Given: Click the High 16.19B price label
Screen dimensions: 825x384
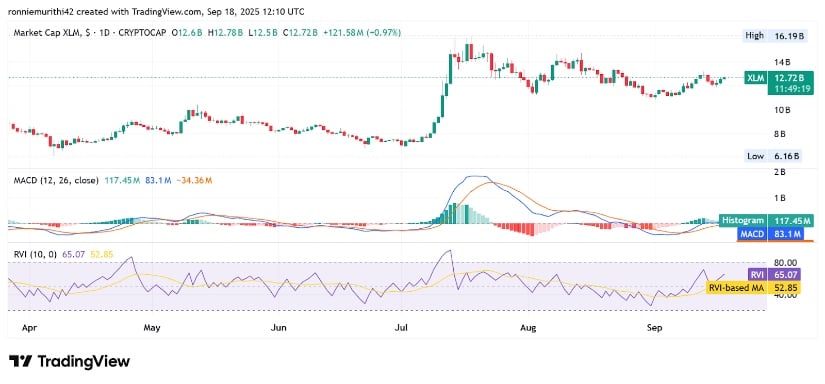Looking at the screenshot, I should click(774, 36).
